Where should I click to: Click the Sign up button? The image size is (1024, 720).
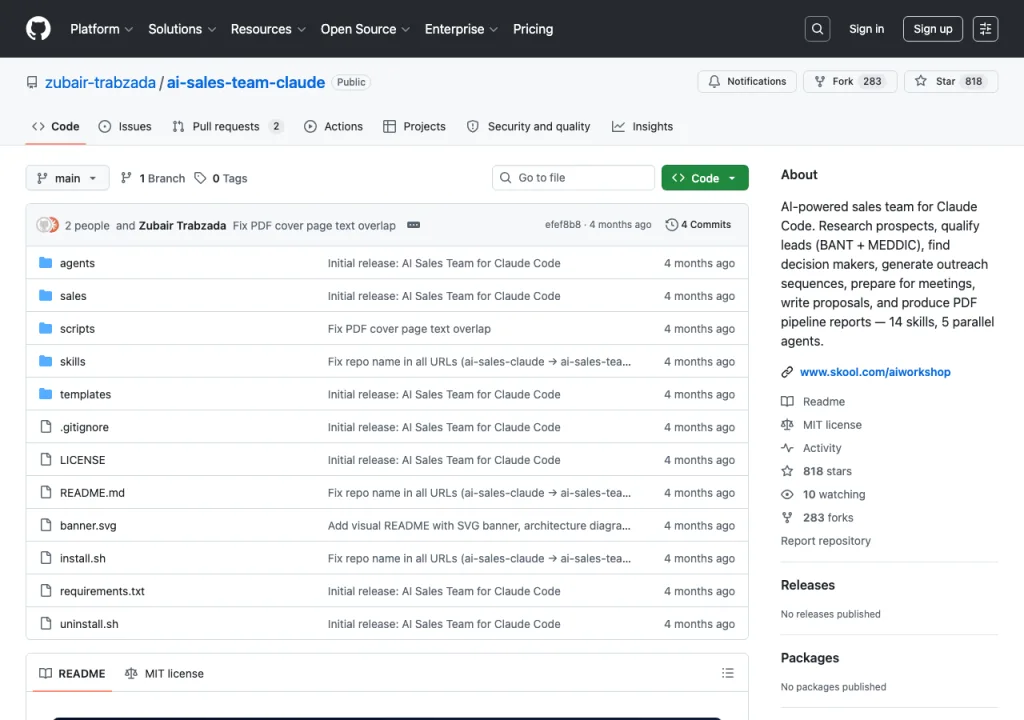pyautogui.click(x=933, y=29)
